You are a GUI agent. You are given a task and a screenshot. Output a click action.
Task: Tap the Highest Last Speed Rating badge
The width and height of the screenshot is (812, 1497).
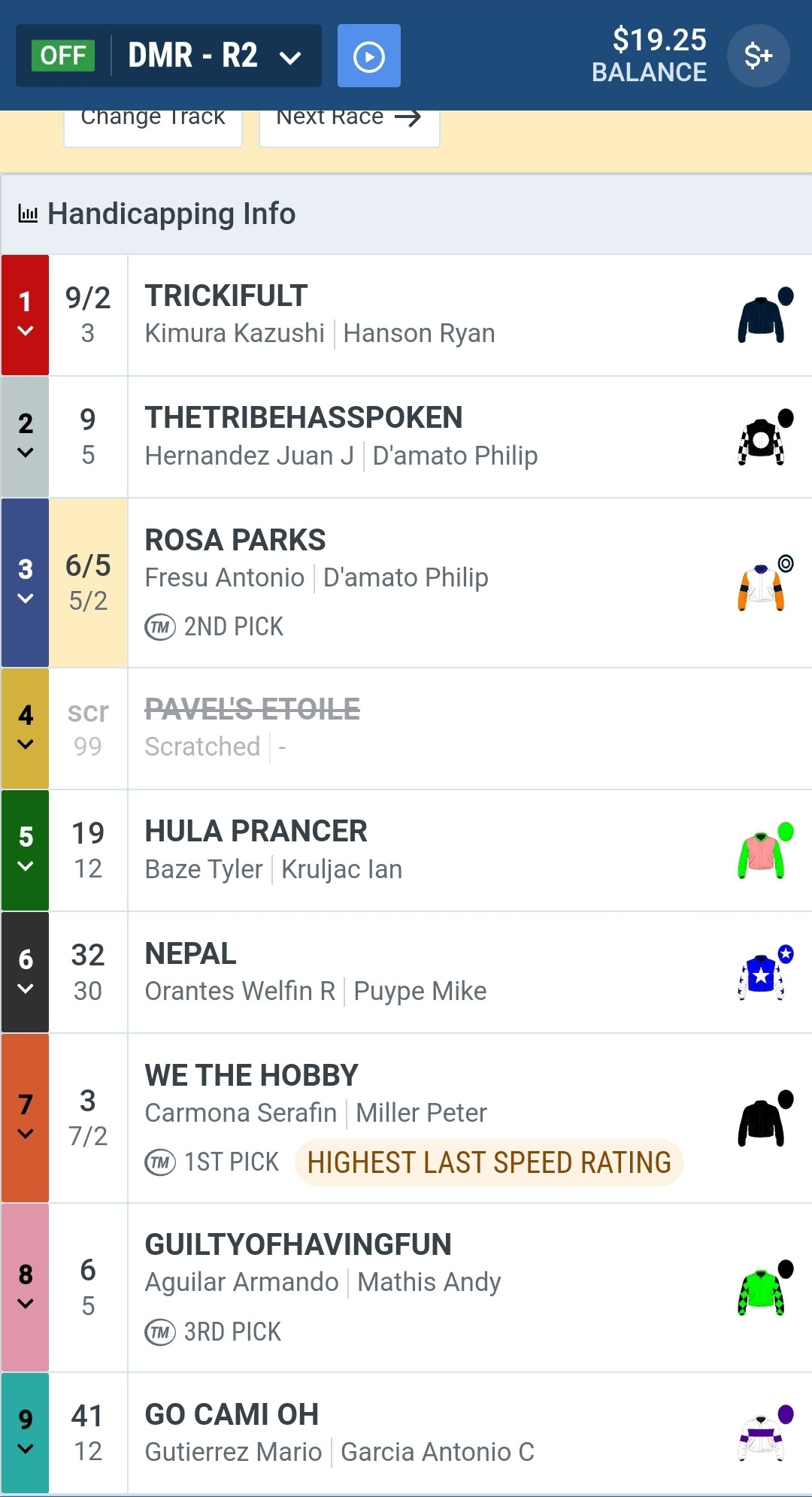[x=489, y=1162]
